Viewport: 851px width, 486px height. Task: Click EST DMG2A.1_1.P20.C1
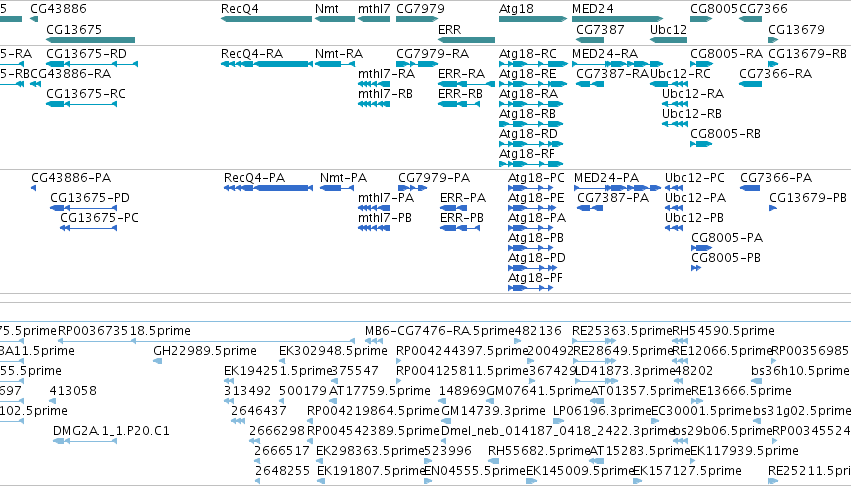pos(85,441)
